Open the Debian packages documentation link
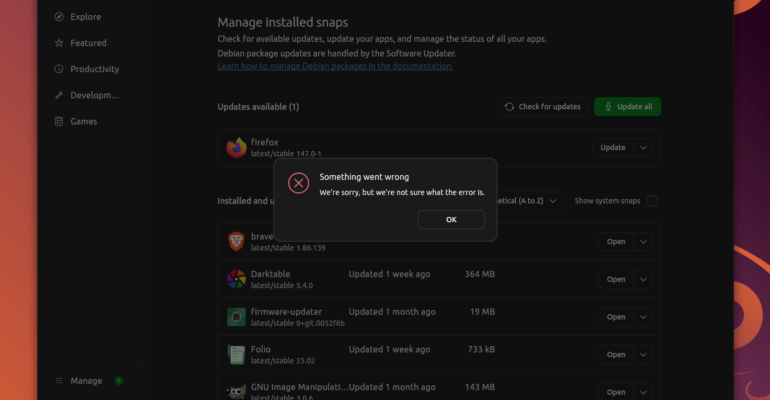 335,66
